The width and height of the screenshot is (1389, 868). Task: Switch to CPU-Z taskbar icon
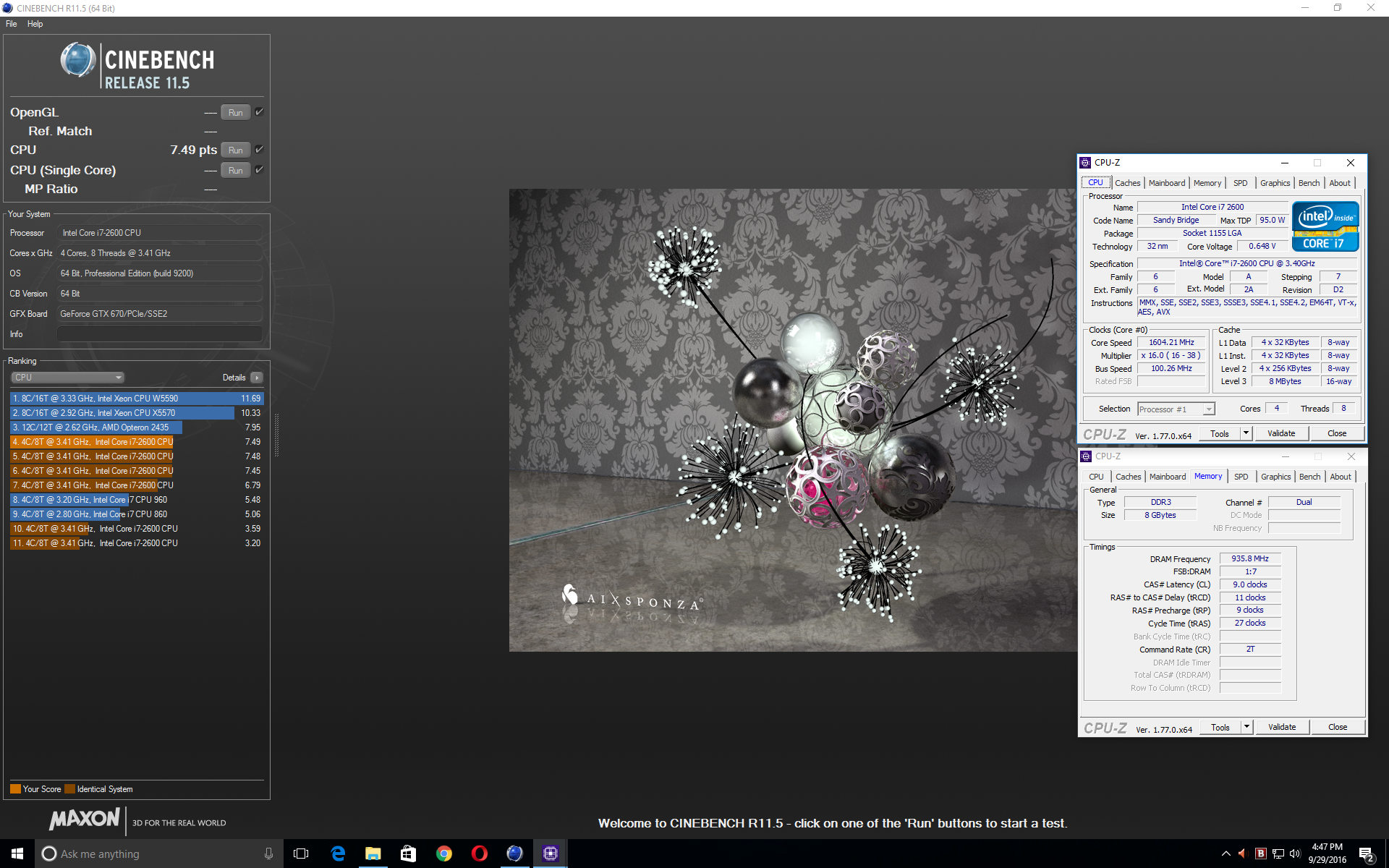click(550, 854)
